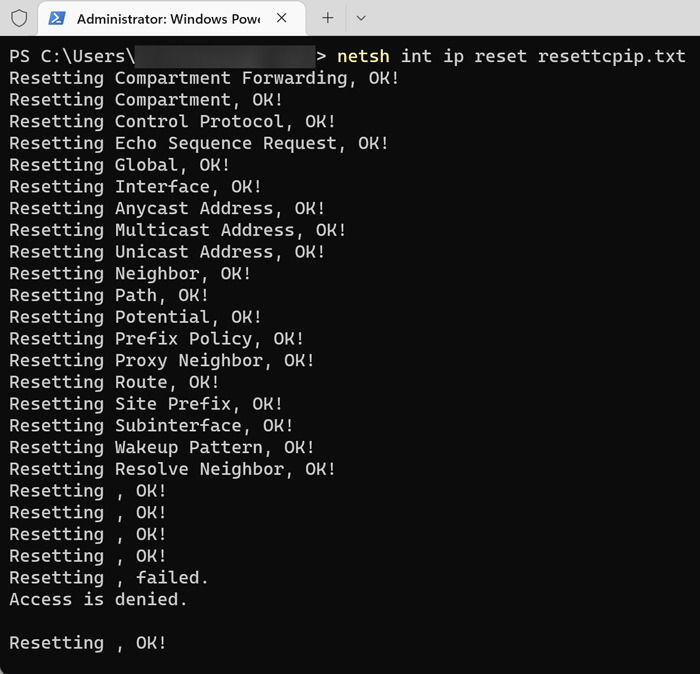Click the 'PS C:\Users\' prompt text

[72, 56]
